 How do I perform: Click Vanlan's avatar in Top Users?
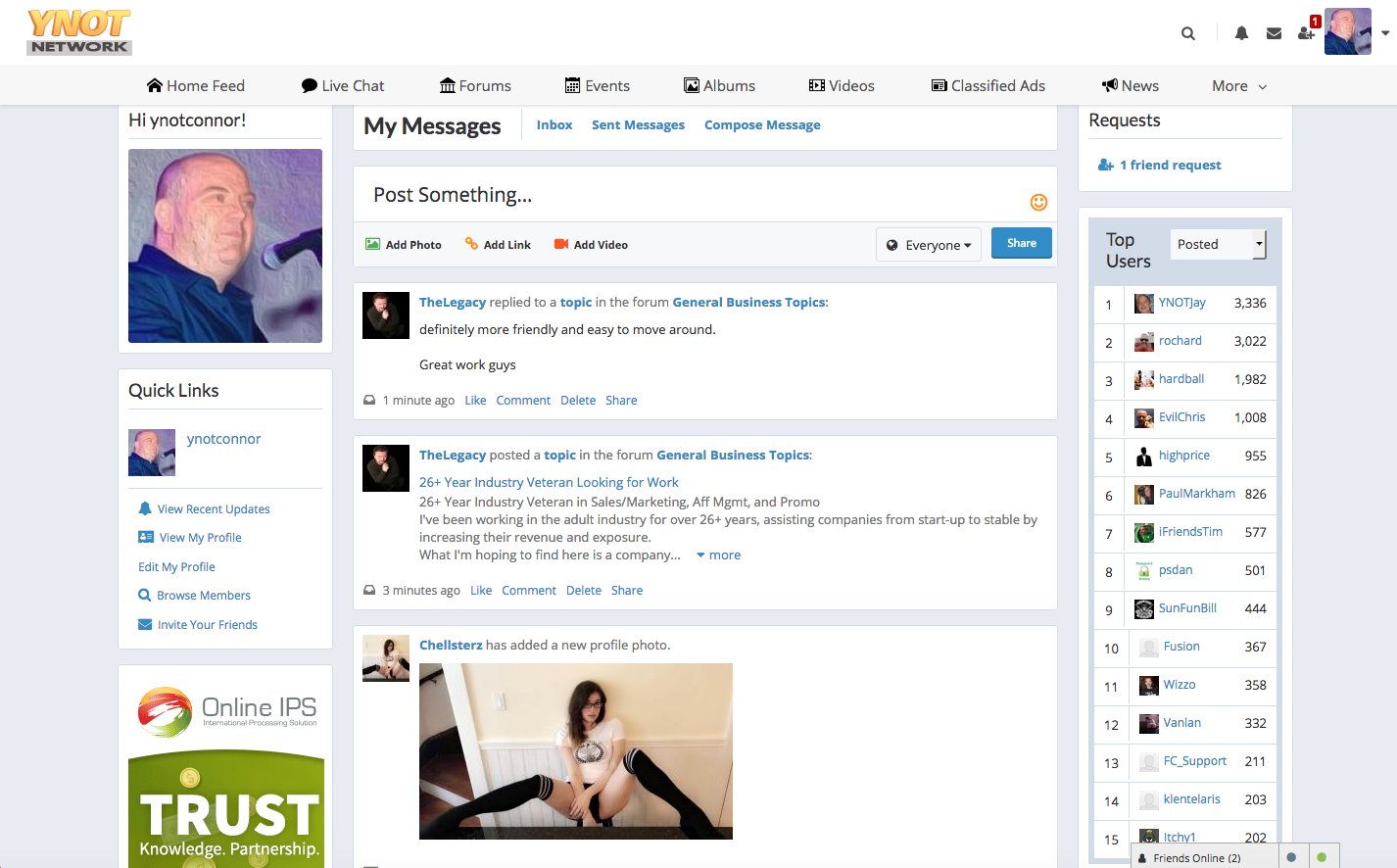[1149, 724]
